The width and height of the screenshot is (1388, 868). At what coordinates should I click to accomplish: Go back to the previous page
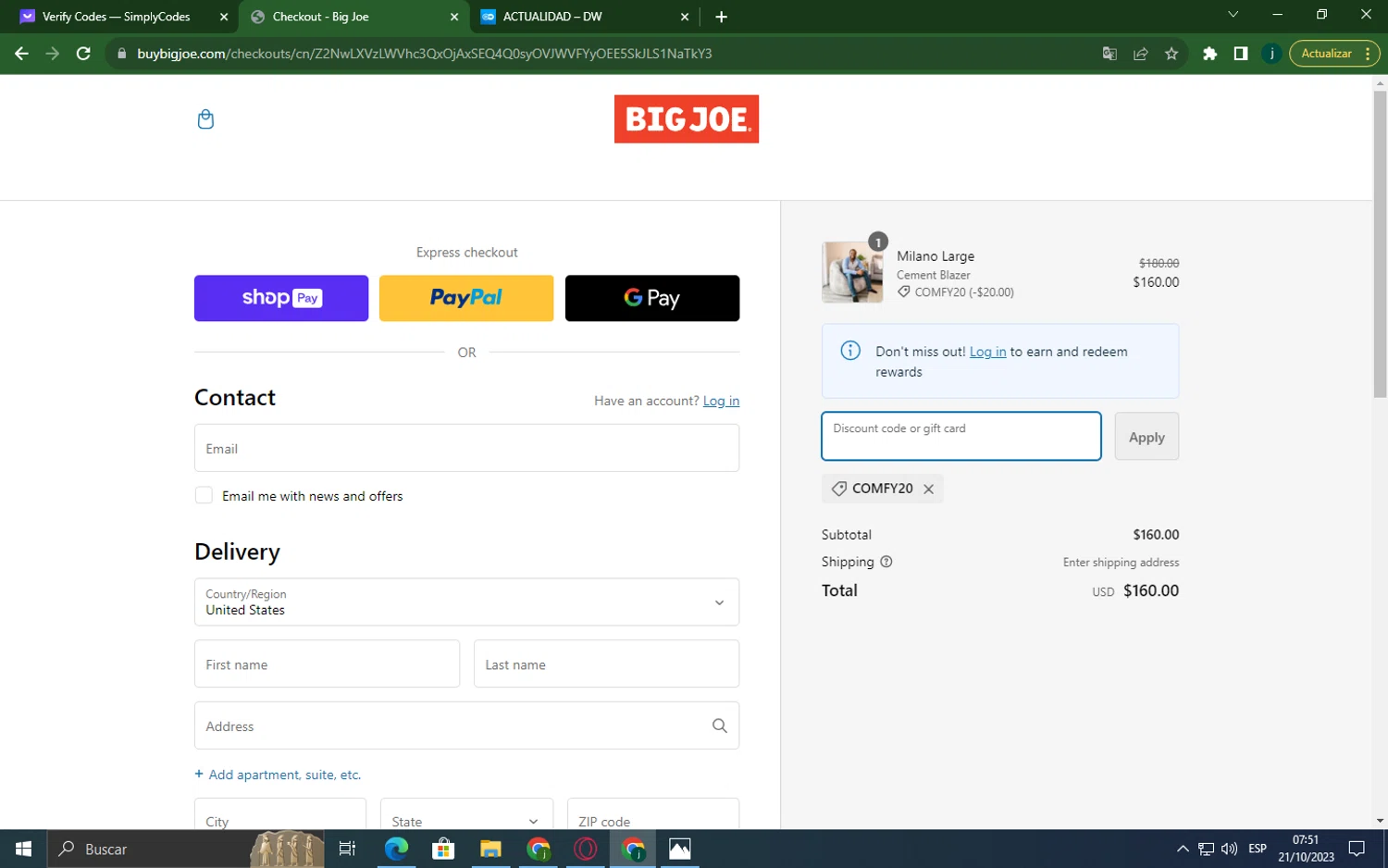21,54
